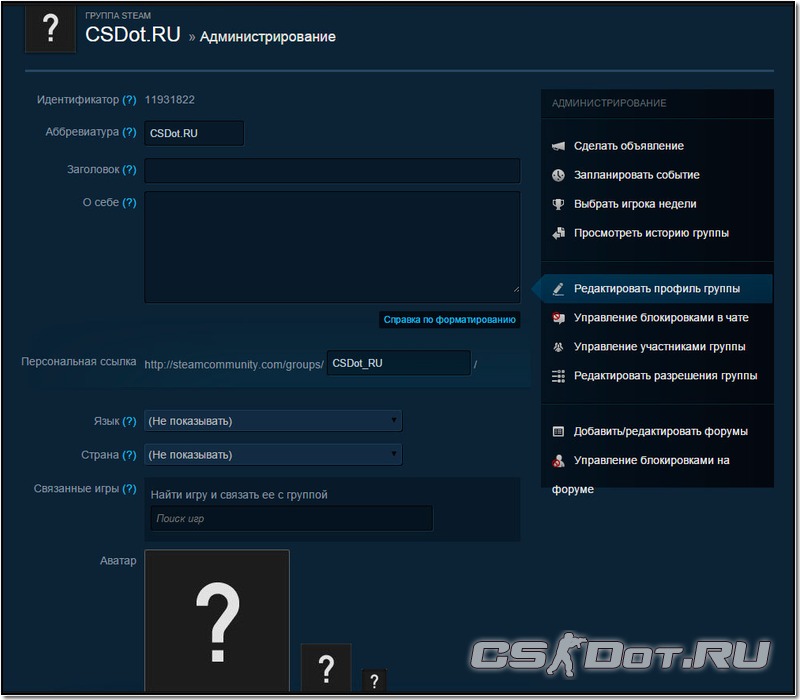The height and width of the screenshot is (700, 800).
Task: Click the group history icon
Action: (558, 234)
